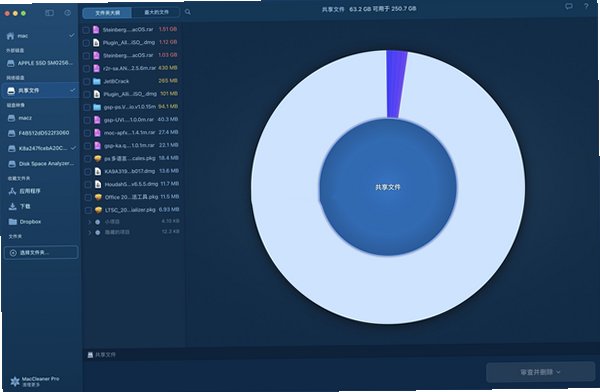Tick the 101 MB Plugin_Alli dmg checkbox
Image resolution: width=600 pixels, height=392 pixels.
click(x=87, y=95)
